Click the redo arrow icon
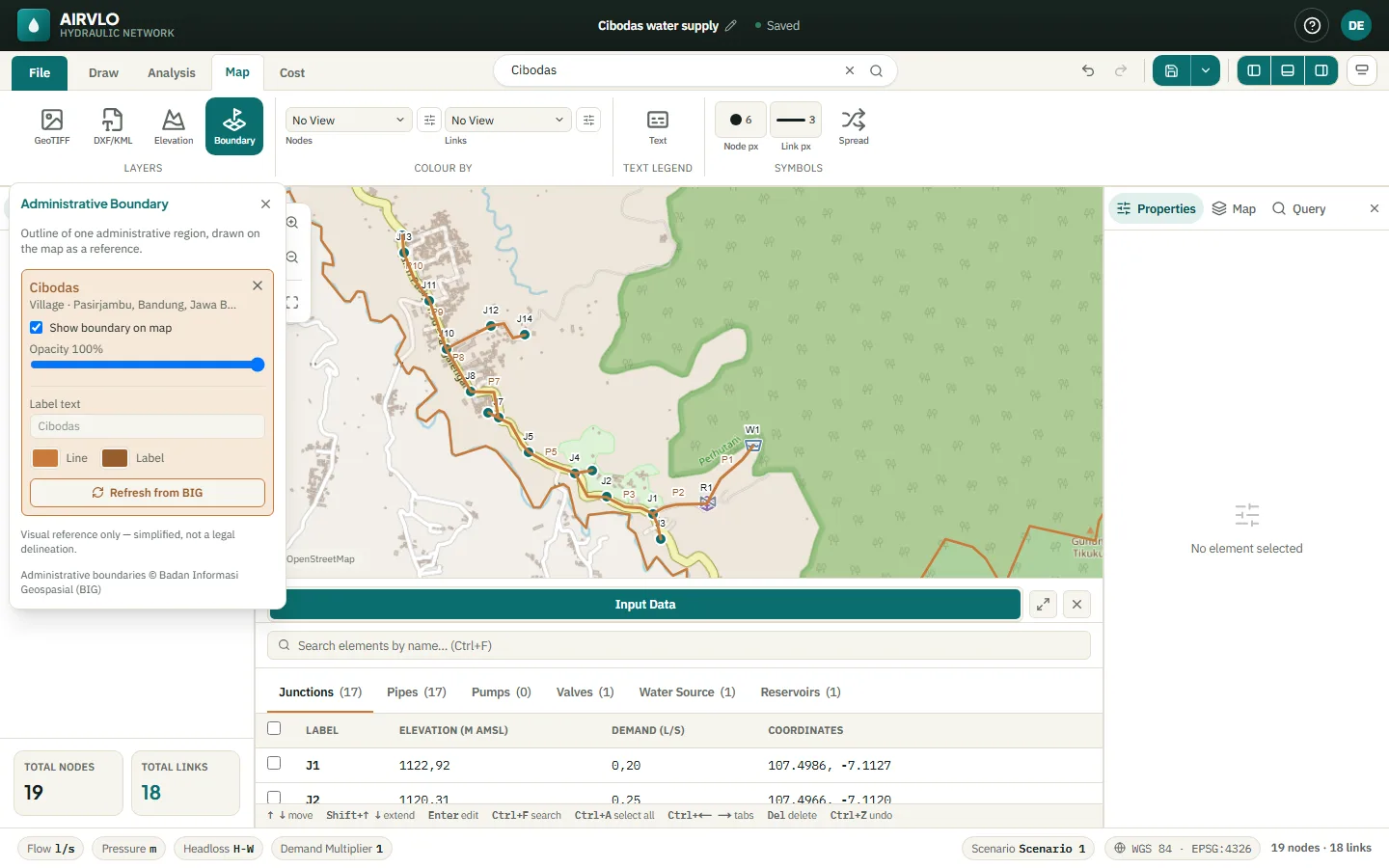The height and width of the screenshot is (868, 1389). pos(1121,70)
